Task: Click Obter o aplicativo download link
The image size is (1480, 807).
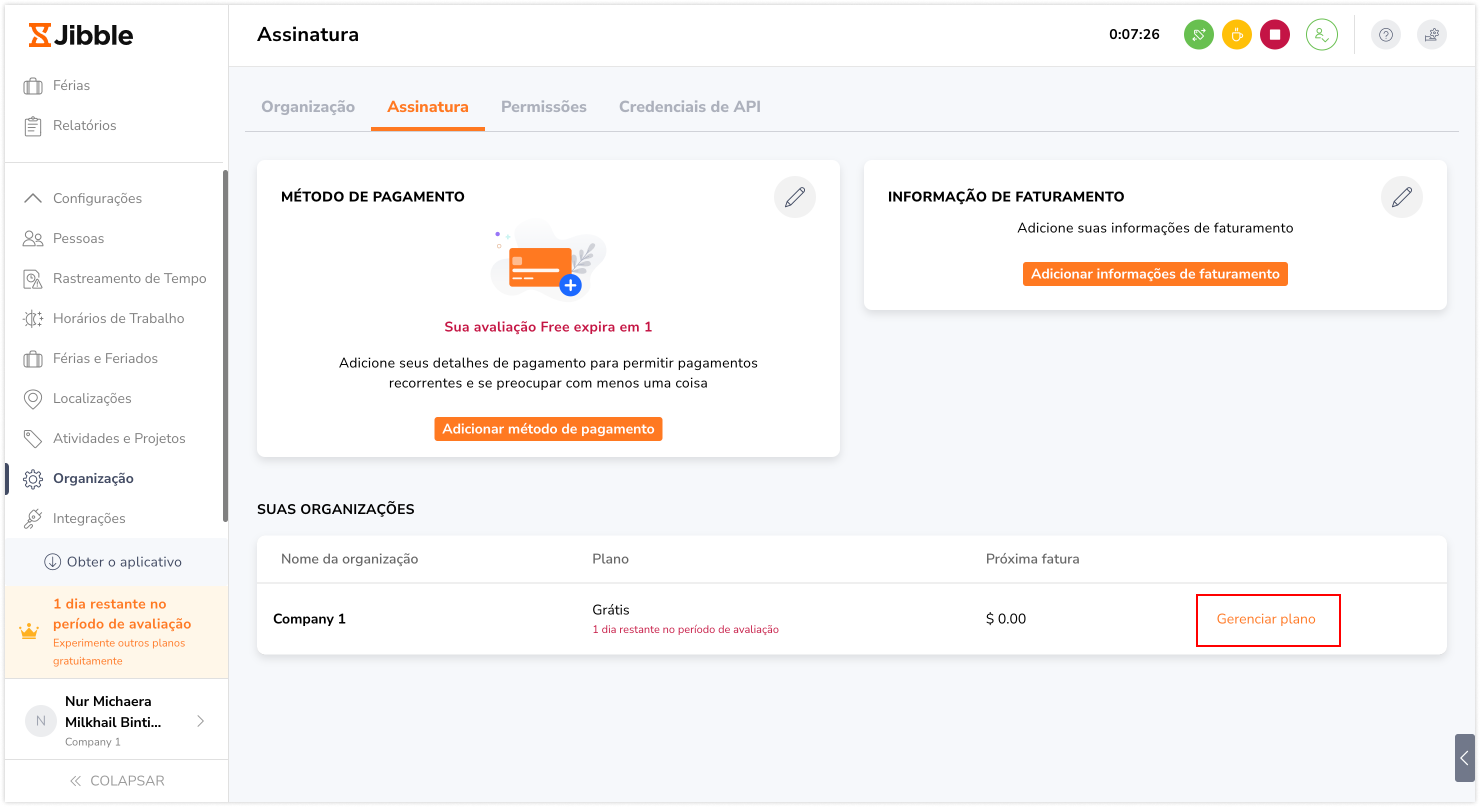Action: pyautogui.click(x=113, y=562)
